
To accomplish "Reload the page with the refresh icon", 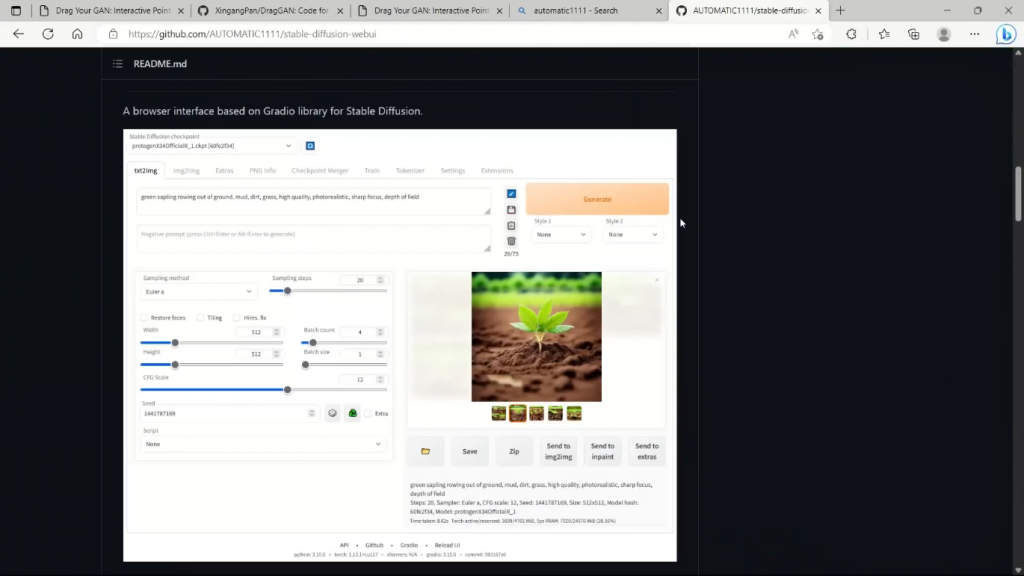I will click(x=48, y=34).
